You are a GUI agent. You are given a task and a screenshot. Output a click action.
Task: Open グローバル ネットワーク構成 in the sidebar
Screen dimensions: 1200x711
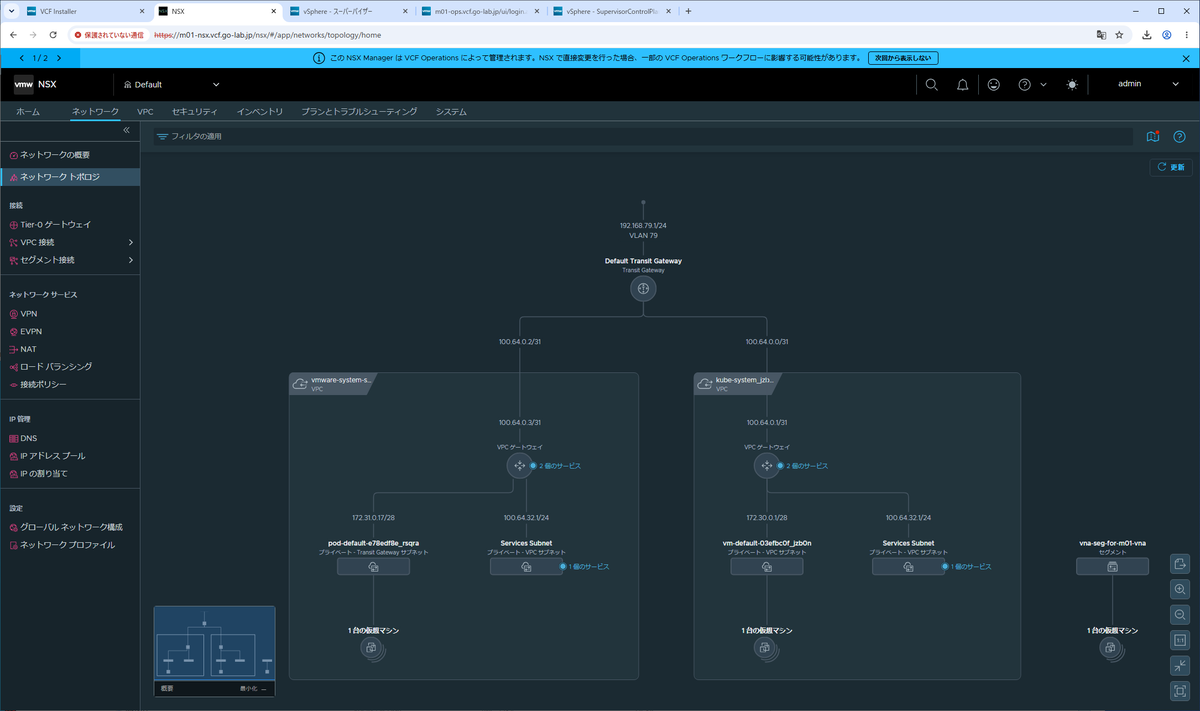pos(72,527)
